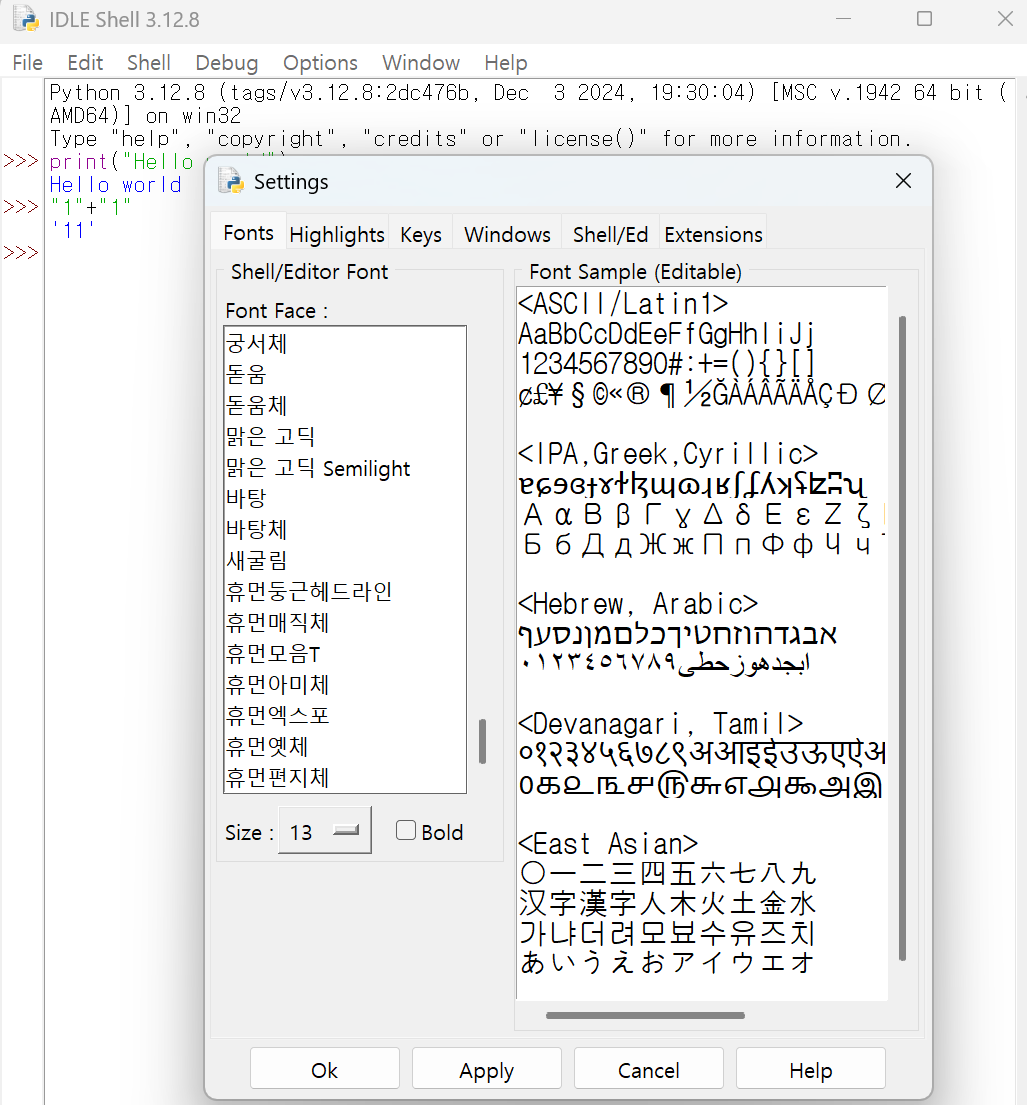Screen dimensions: 1027x1105
Task: Open the Help menu
Action: pyautogui.click(x=505, y=63)
